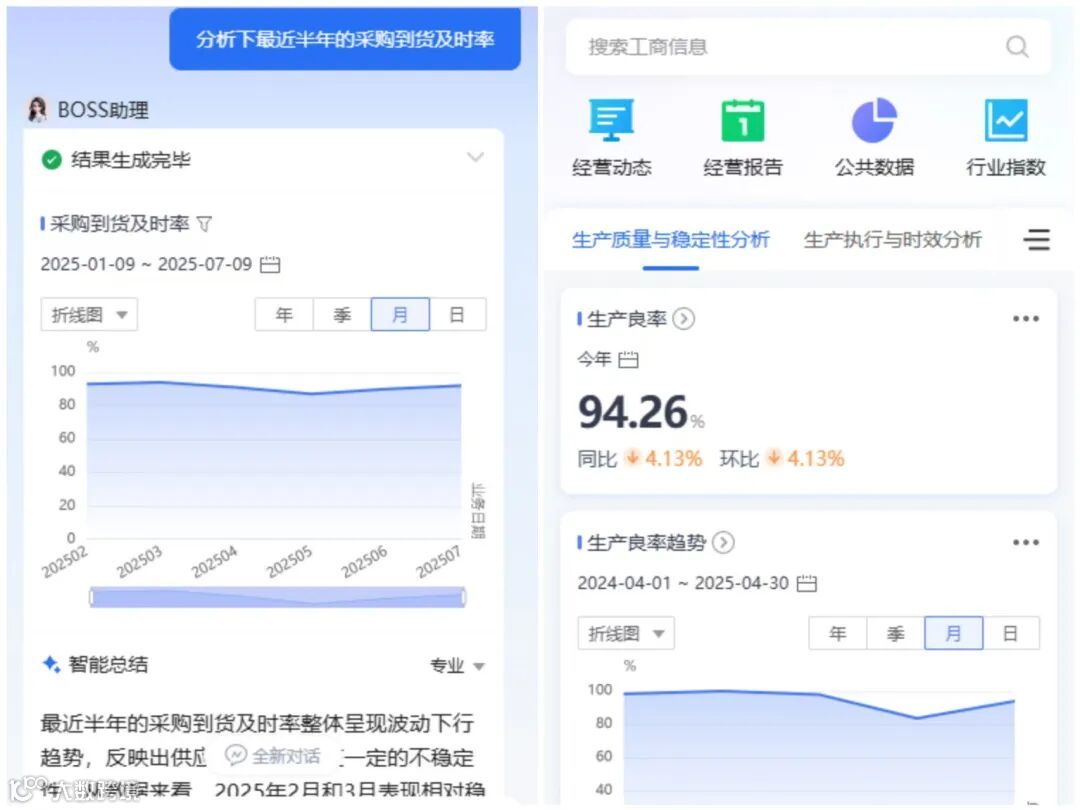The image size is (1080, 810).
Task: Open 行业指数 line chart icon
Action: [1006, 120]
